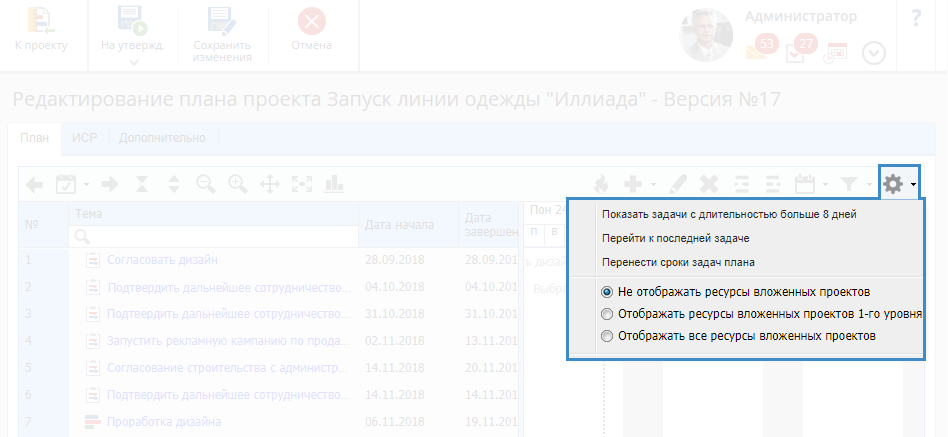
Task: Click the pencil edit task icon
Action: [x=677, y=184]
